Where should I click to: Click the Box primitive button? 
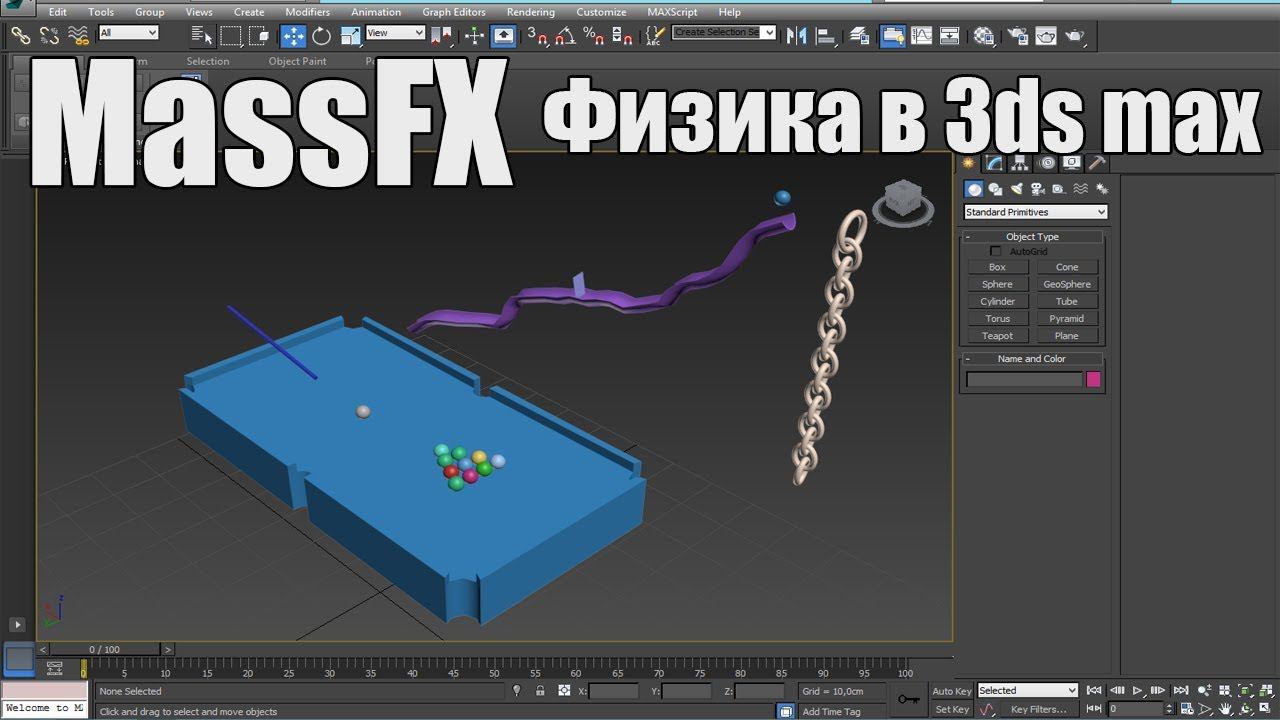pyautogui.click(x=997, y=267)
